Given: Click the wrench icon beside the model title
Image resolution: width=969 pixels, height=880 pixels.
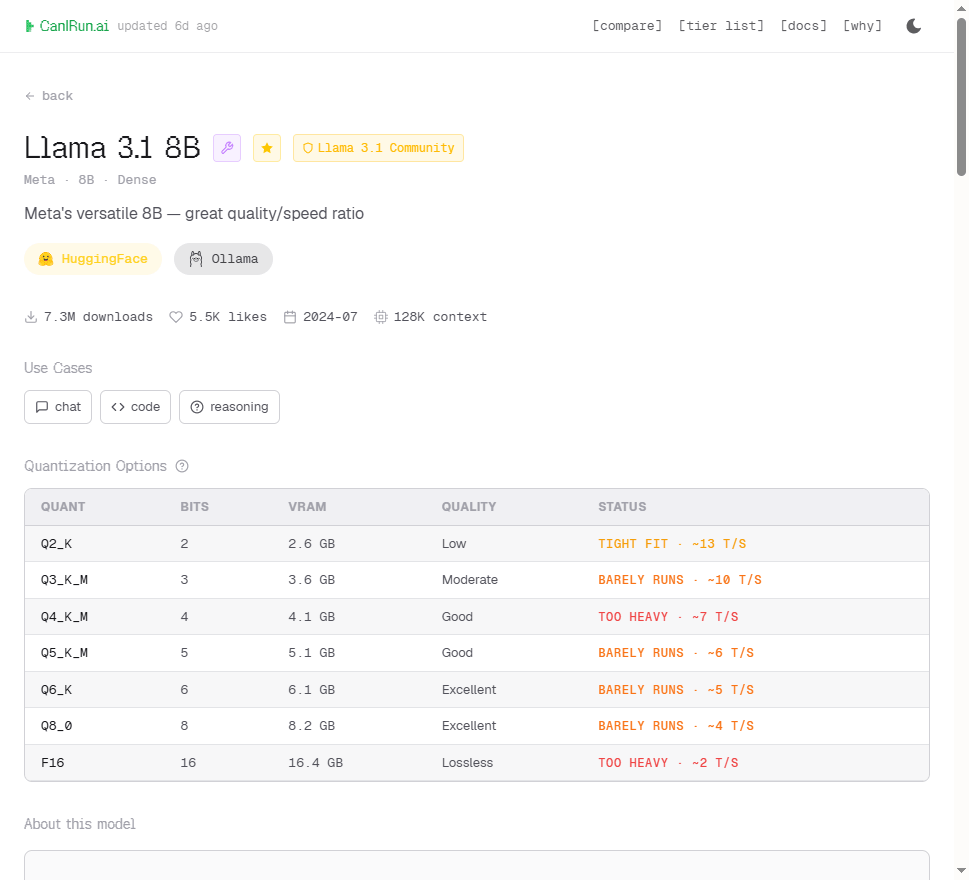Looking at the screenshot, I should pos(227,147).
